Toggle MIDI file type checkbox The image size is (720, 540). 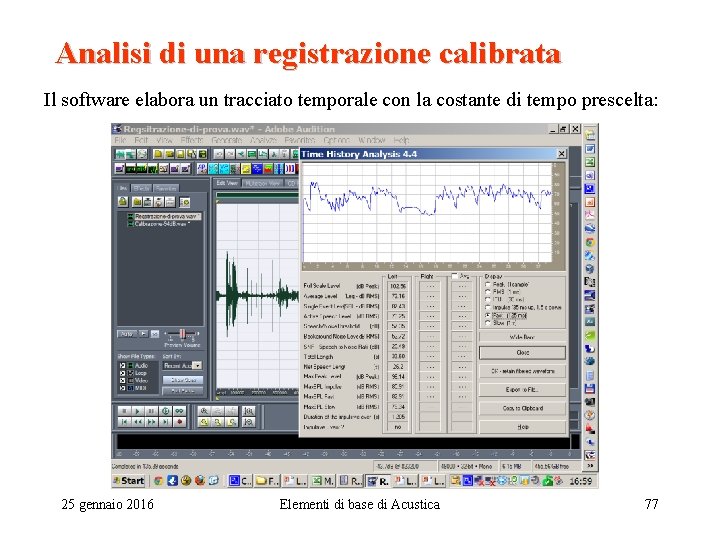123,388
